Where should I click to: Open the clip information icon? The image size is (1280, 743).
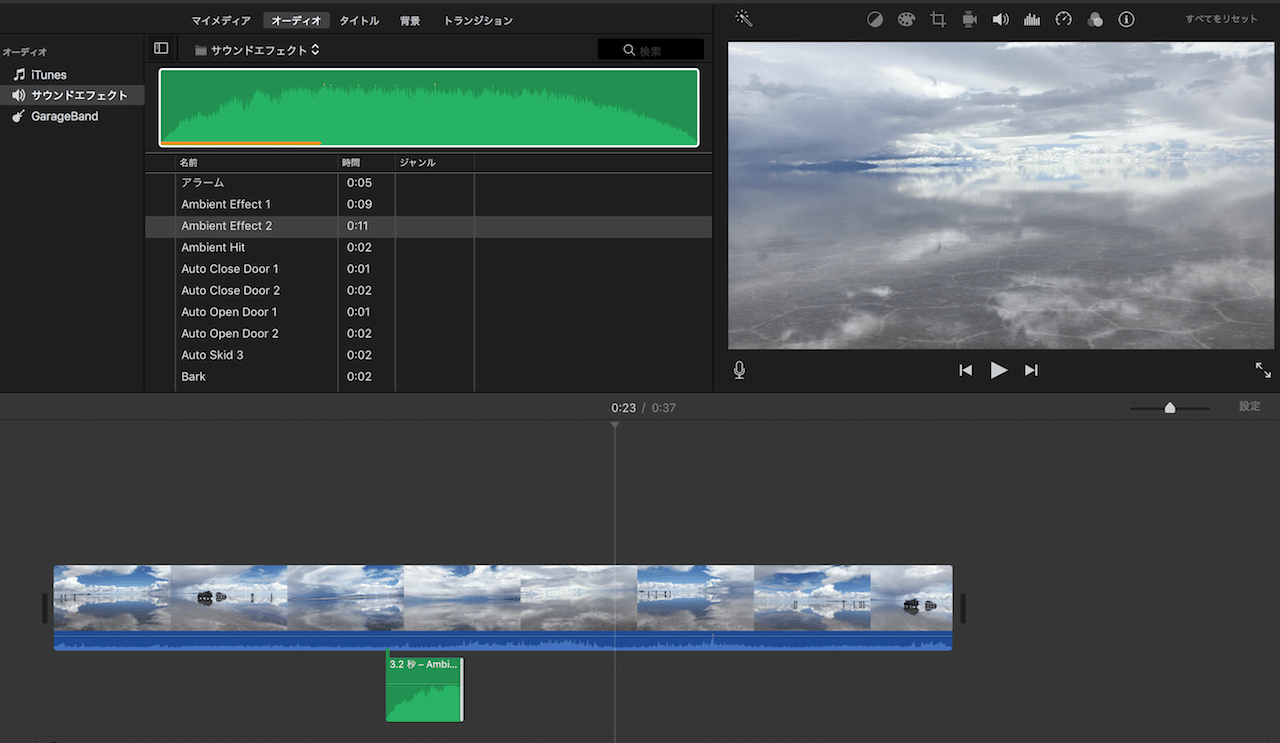pyautogui.click(x=1127, y=19)
